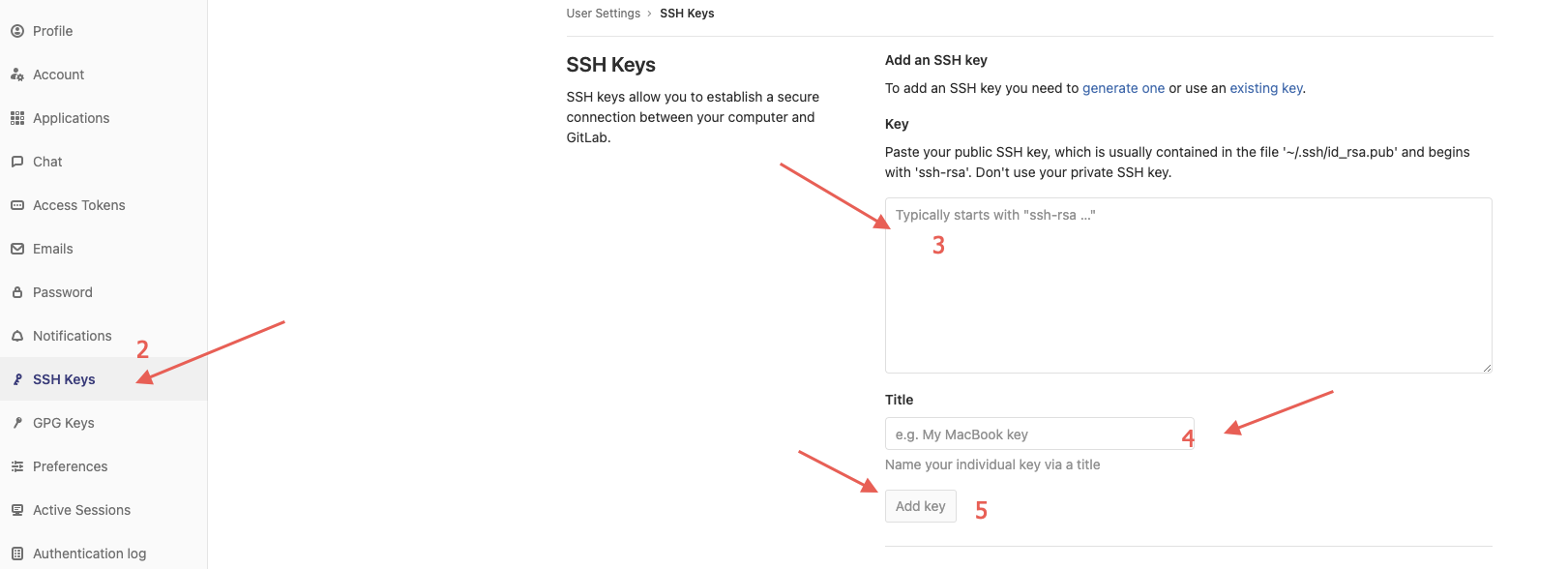Click the Applications grid icon

point(16,117)
